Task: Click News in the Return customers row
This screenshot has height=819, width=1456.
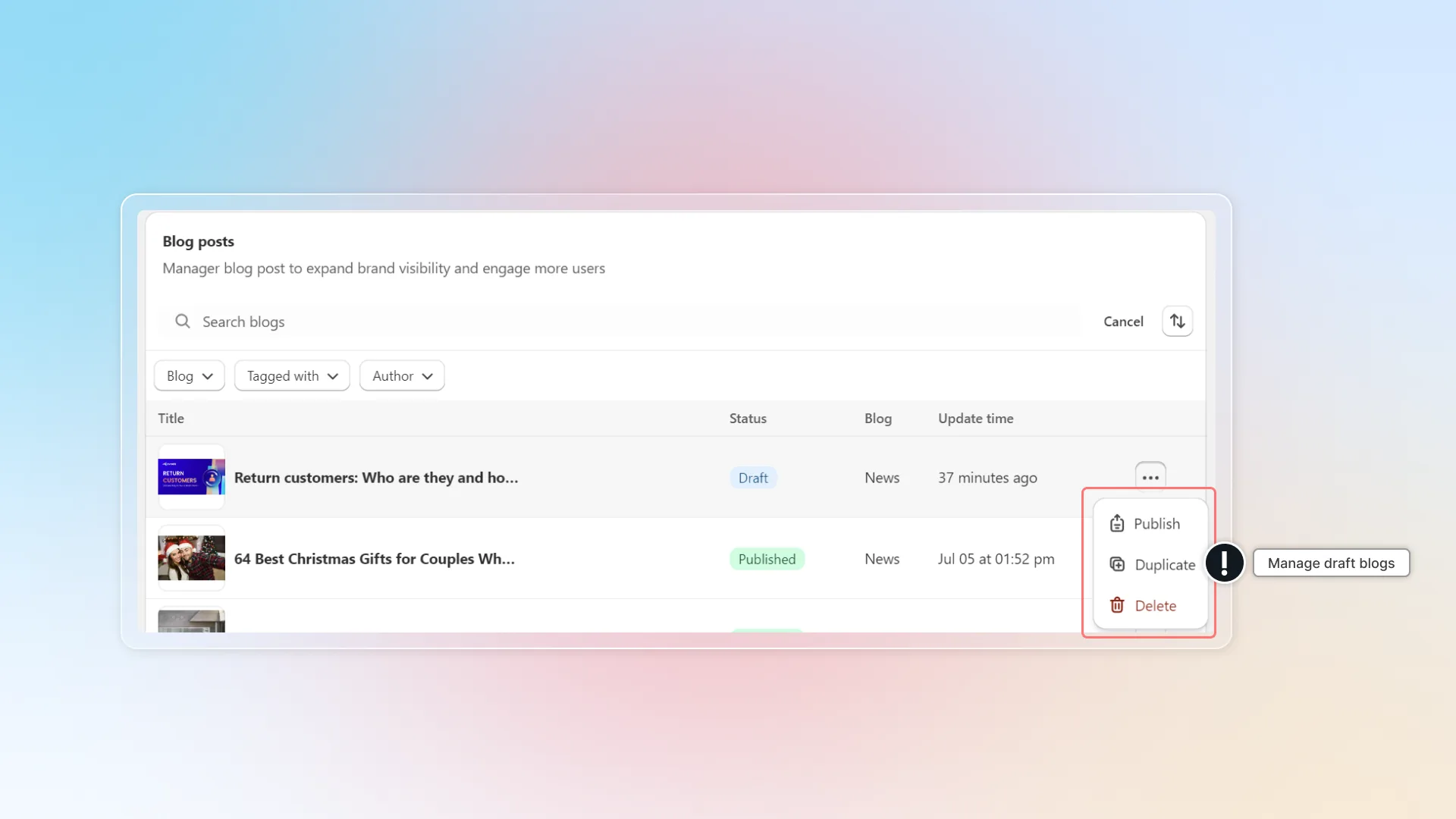Action: [882, 478]
